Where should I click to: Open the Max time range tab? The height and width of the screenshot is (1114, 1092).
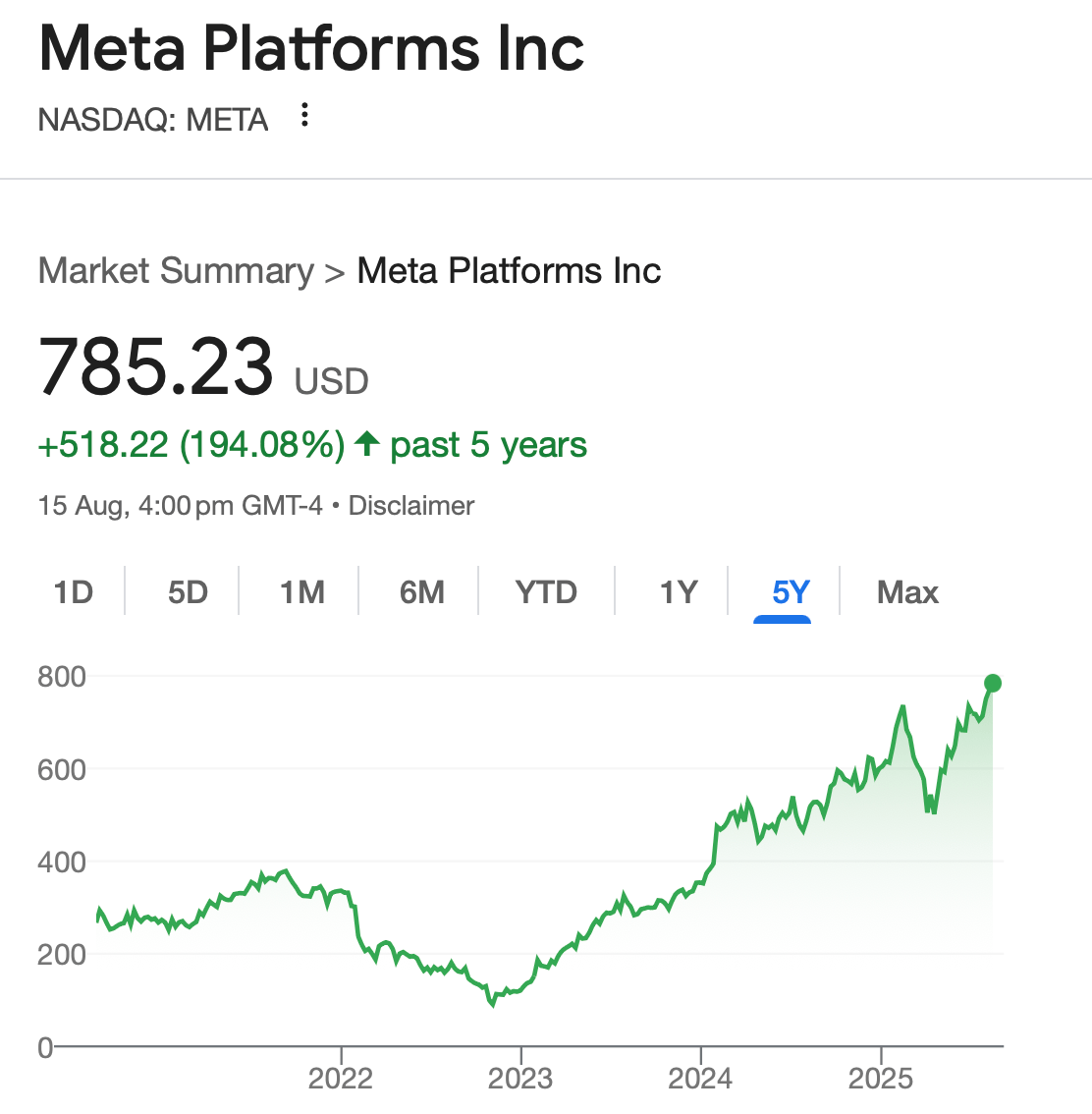coord(907,591)
